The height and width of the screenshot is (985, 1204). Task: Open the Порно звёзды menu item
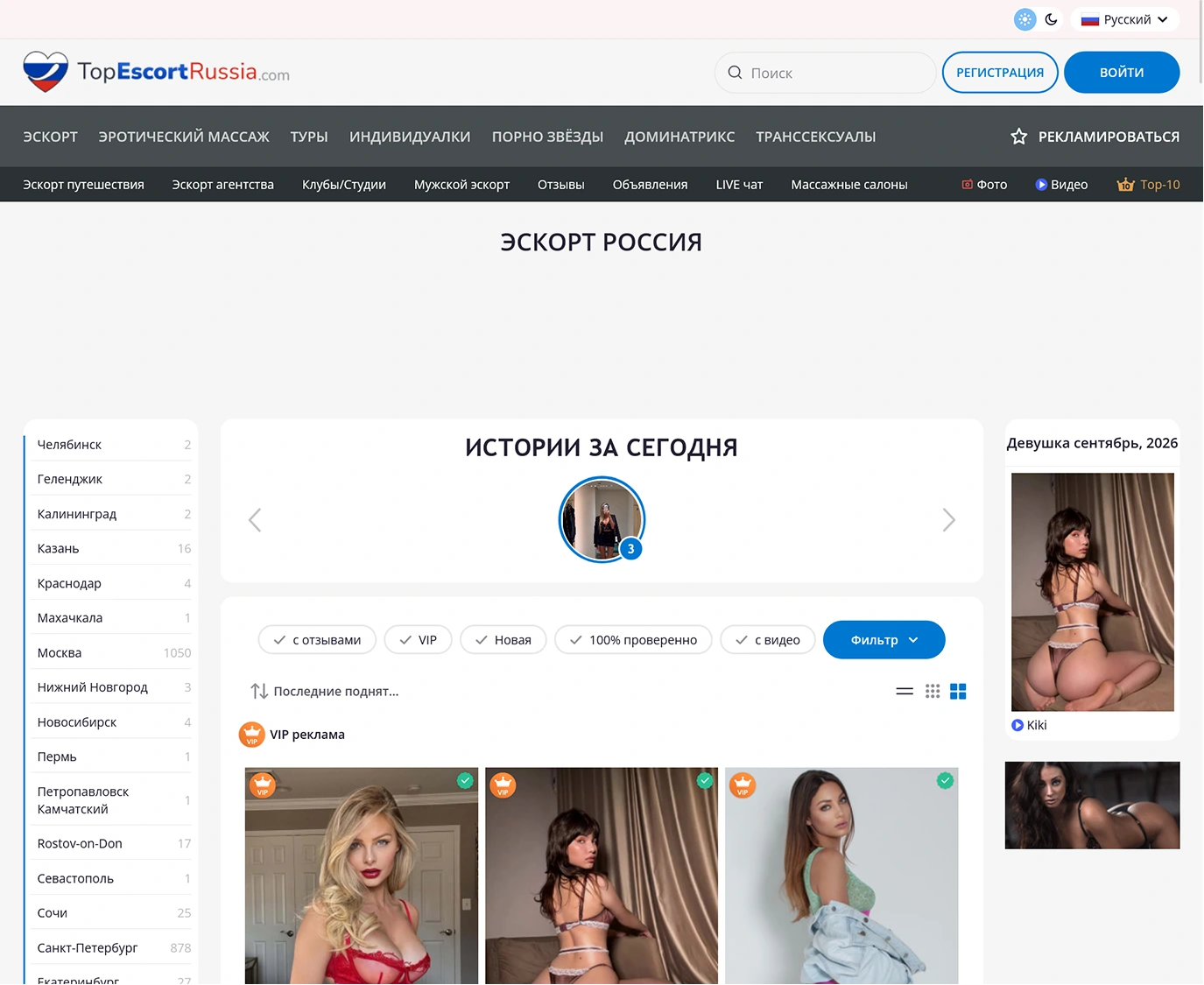pyautogui.click(x=547, y=137)
